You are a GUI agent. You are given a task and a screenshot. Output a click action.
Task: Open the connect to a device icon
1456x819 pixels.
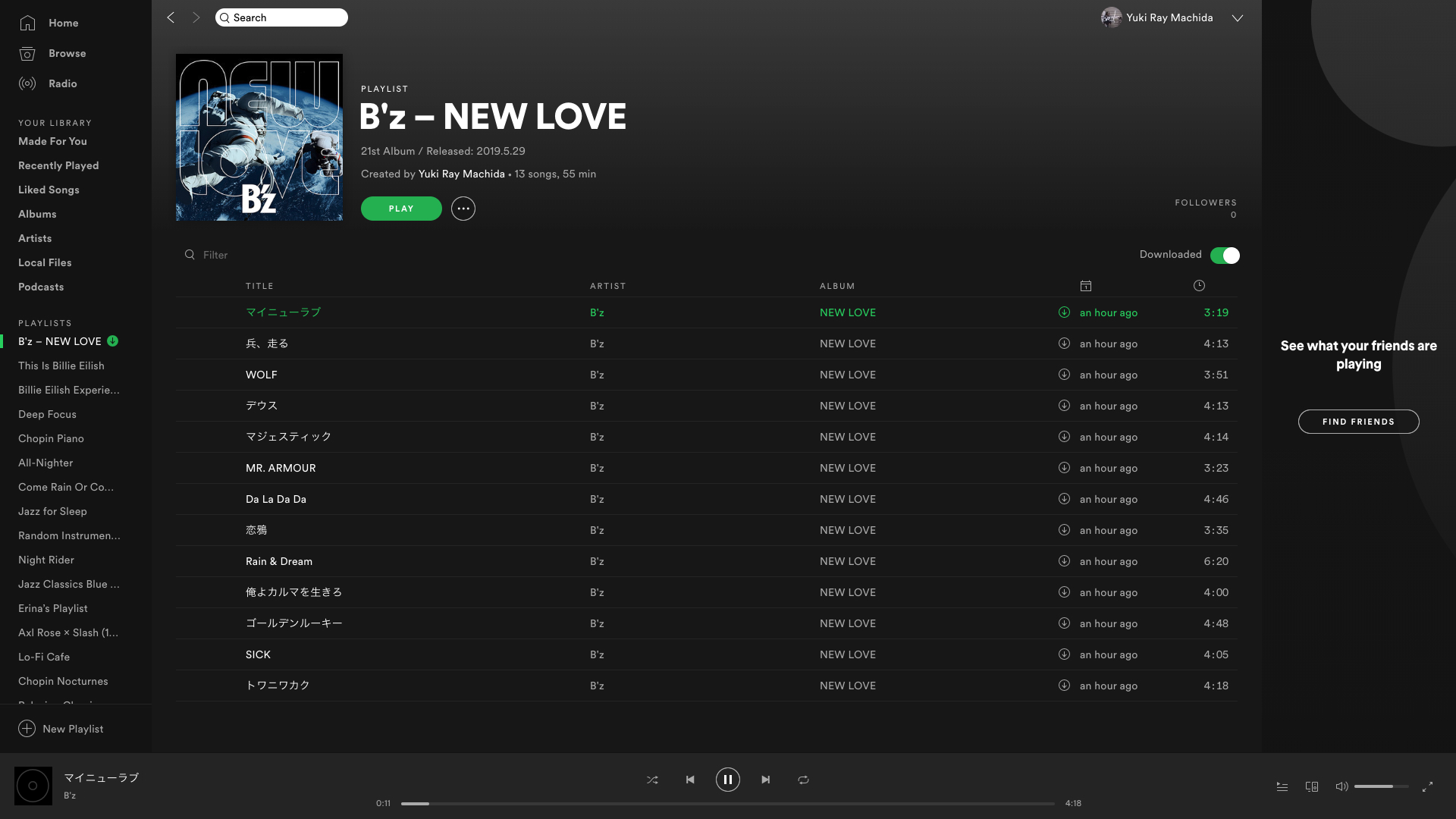[x=1311, y=786]
